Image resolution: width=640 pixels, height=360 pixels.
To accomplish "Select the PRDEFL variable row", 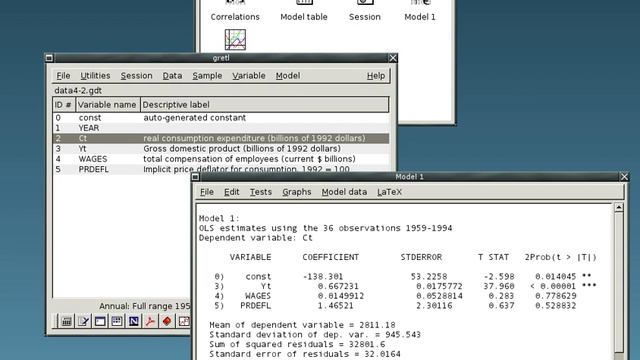I will 221,169.
